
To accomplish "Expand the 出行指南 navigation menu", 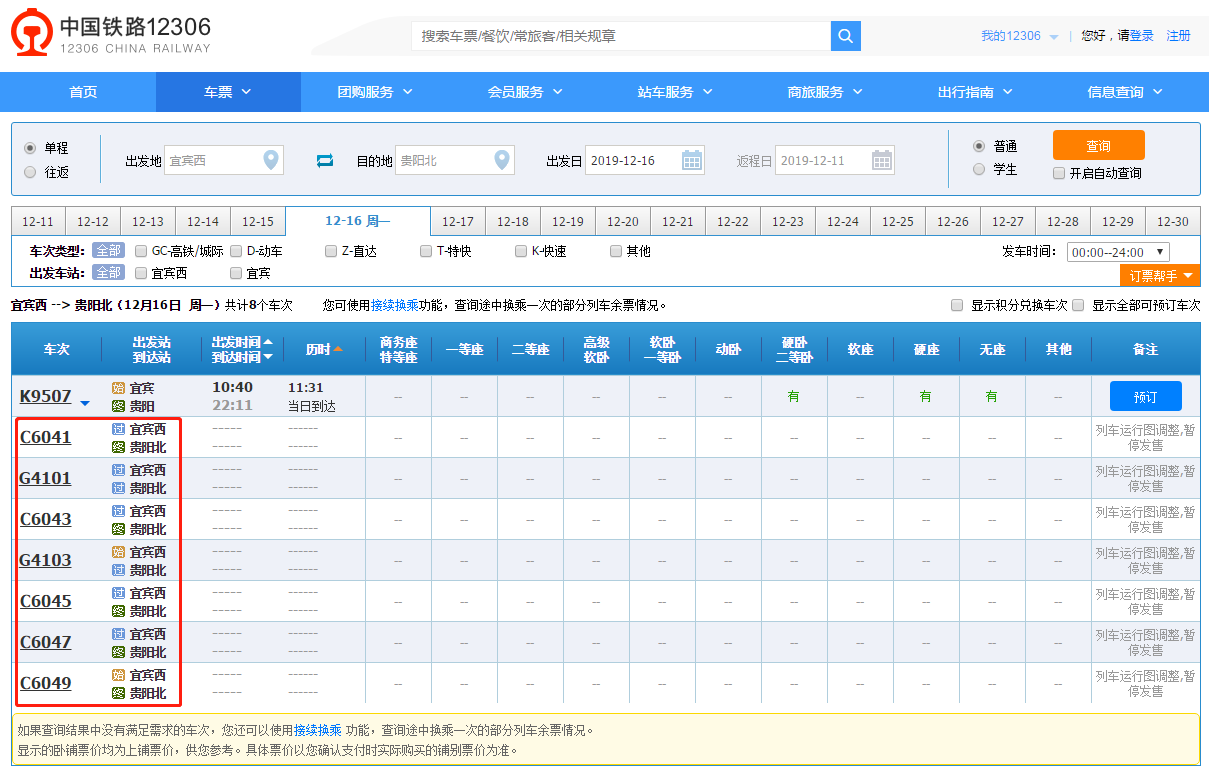I will (975, 92).
